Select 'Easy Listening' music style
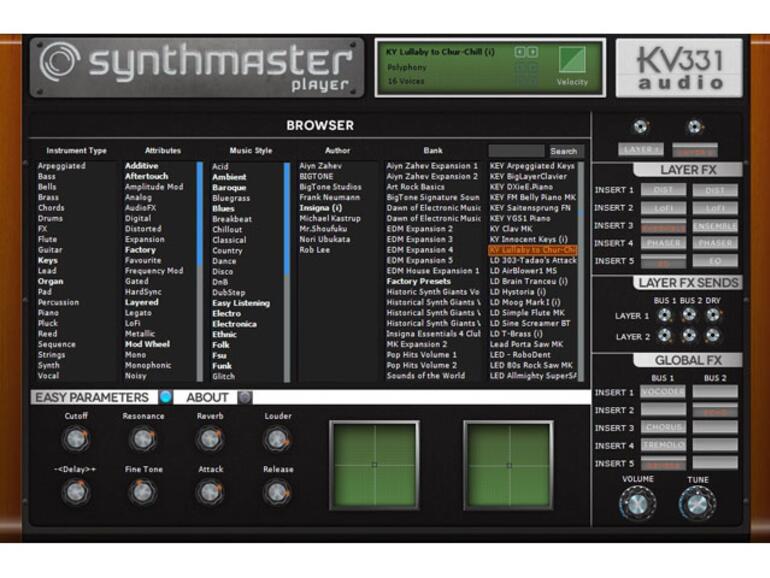770x578 pixels. pos(241,303)
